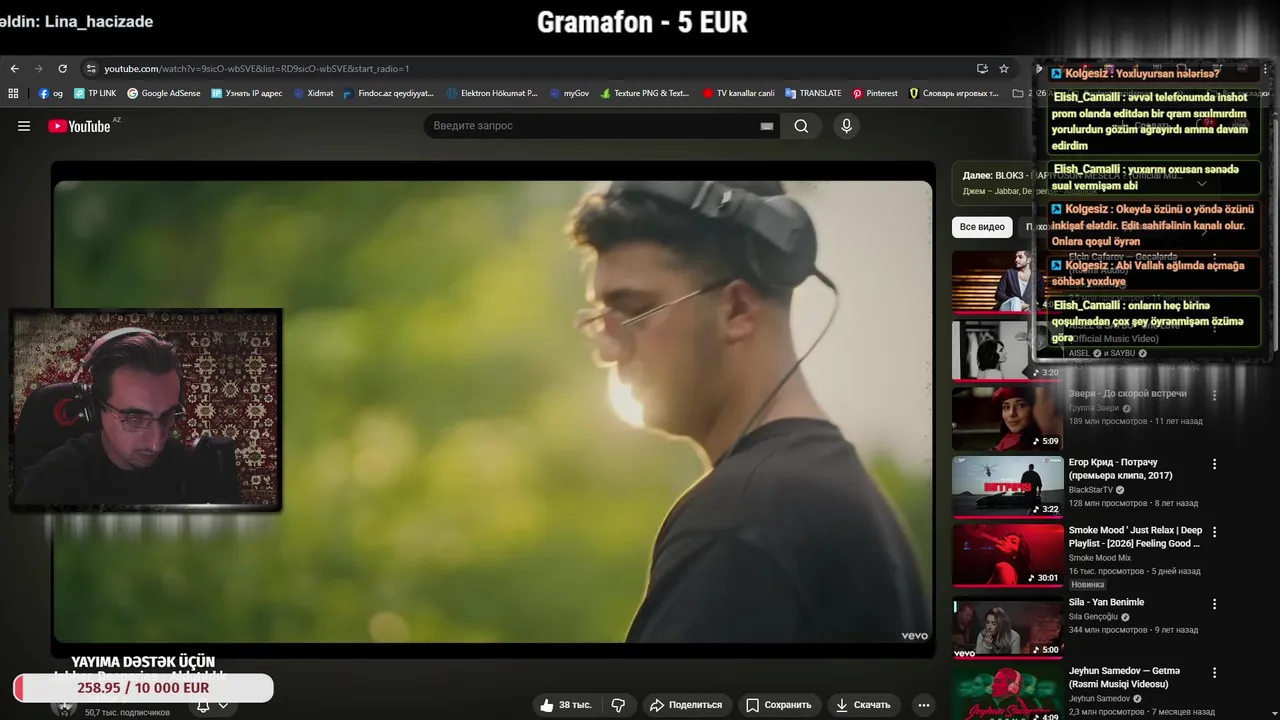Open the 'TV kanallar canli' bookmark
1280x720 pixels.
tap(738, 93)
